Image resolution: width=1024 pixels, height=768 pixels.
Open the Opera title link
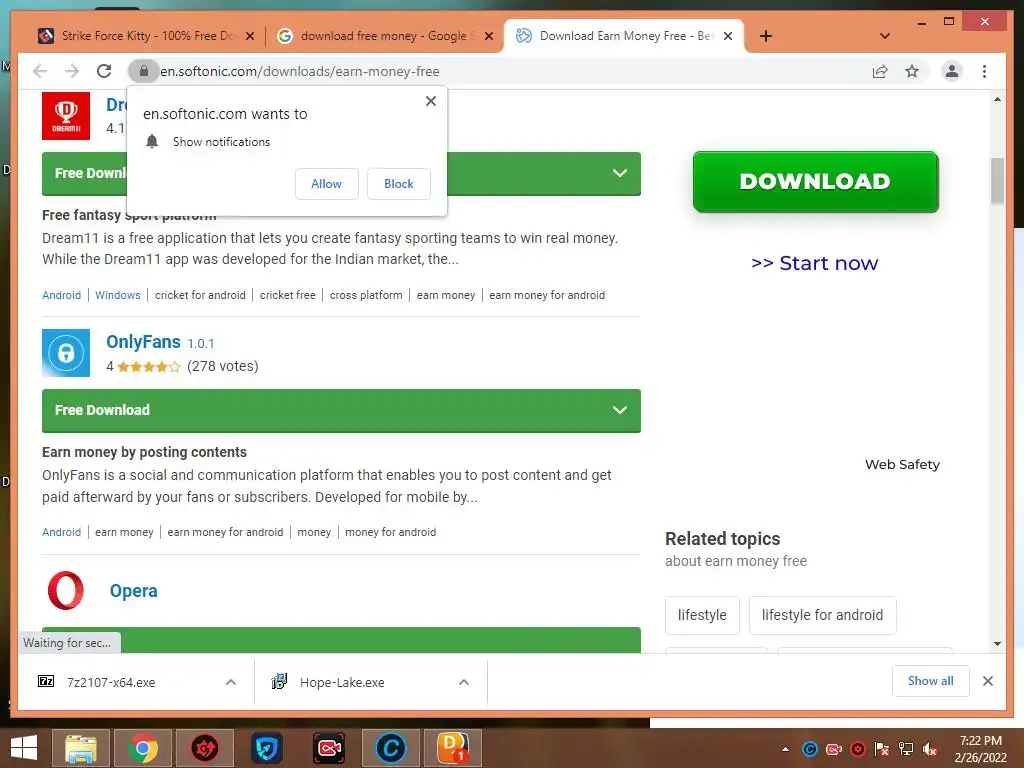(x=133, y=590)
